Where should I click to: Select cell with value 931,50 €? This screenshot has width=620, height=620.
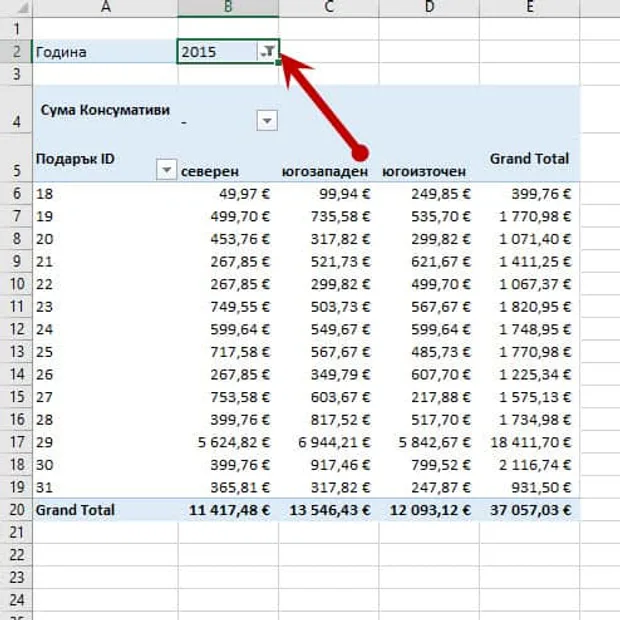[x=529, y=487]
